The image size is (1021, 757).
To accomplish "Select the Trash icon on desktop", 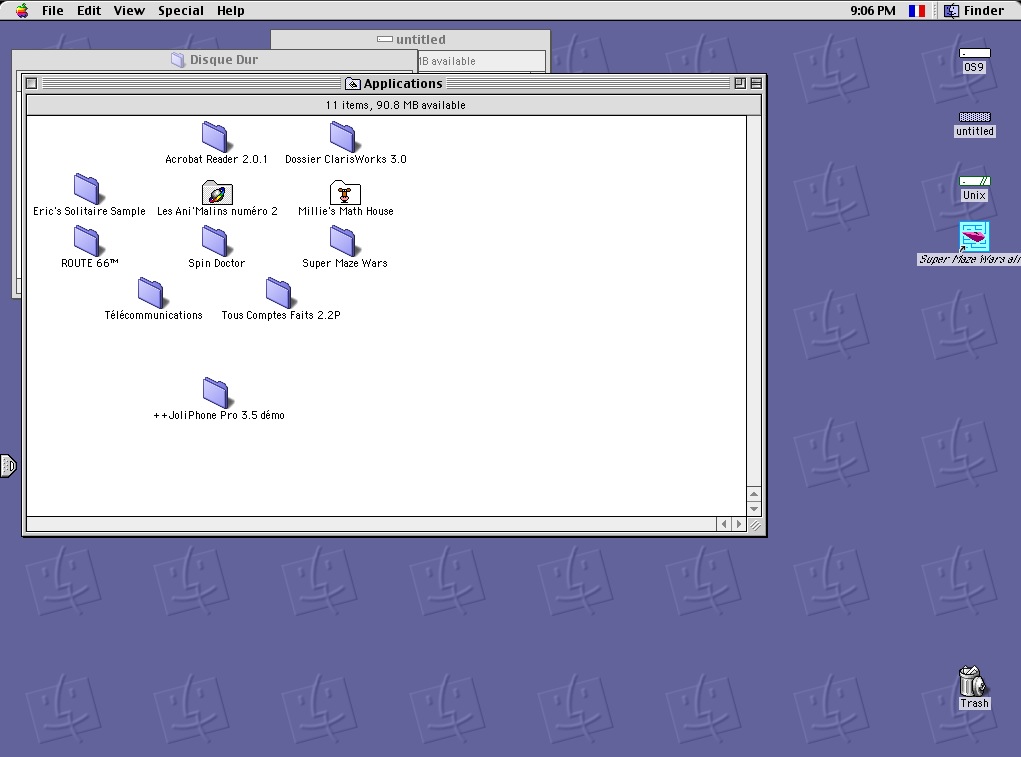I will 972,681.
